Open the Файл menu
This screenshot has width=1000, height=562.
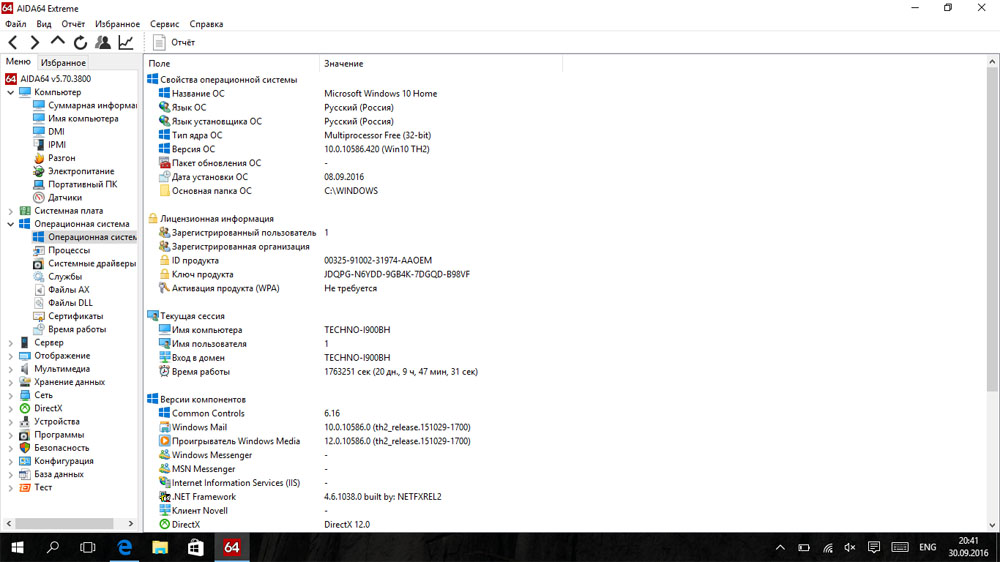[x=16, y=24]
